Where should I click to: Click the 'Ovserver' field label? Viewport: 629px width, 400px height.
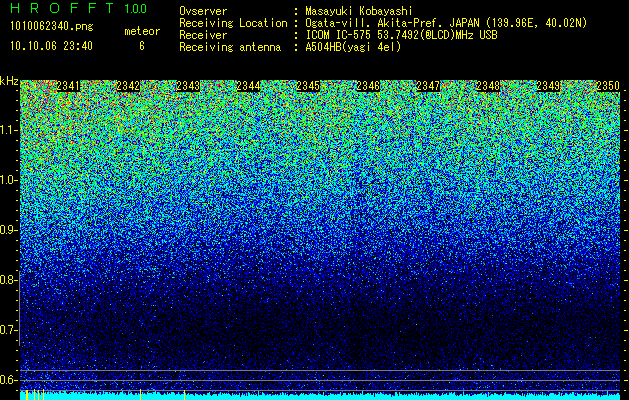pos(203,11)
